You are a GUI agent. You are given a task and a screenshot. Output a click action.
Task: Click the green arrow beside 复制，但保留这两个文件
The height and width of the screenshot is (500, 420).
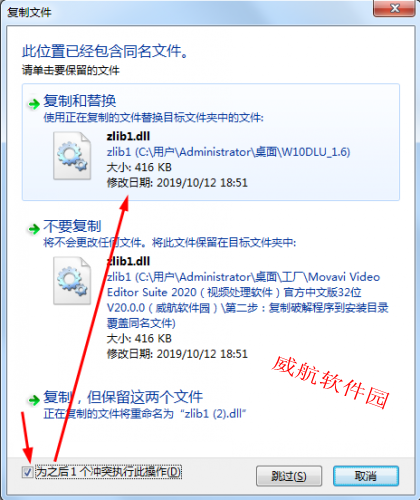(x=34, y=400)
